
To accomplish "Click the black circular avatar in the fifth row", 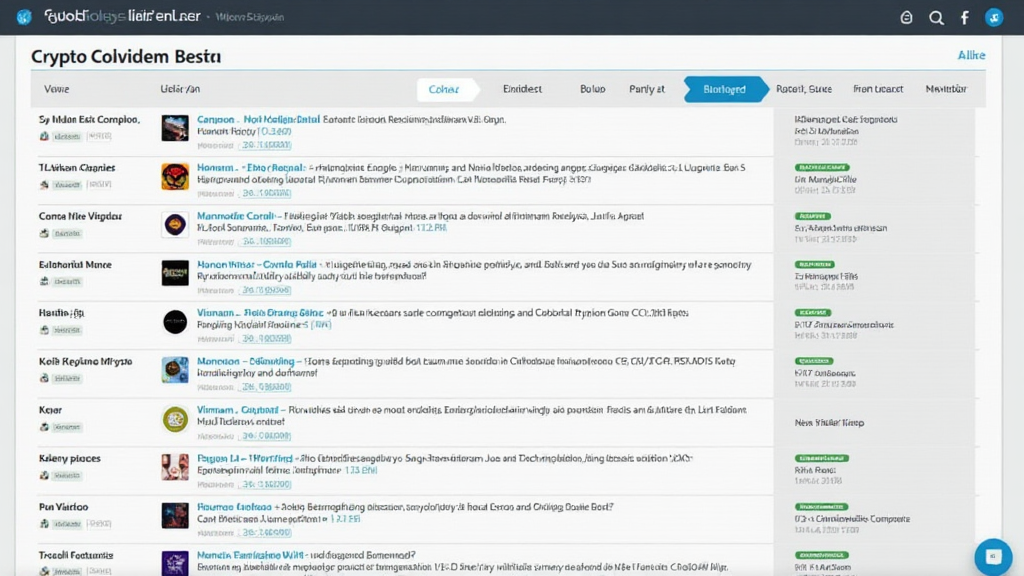I will 175,321.
